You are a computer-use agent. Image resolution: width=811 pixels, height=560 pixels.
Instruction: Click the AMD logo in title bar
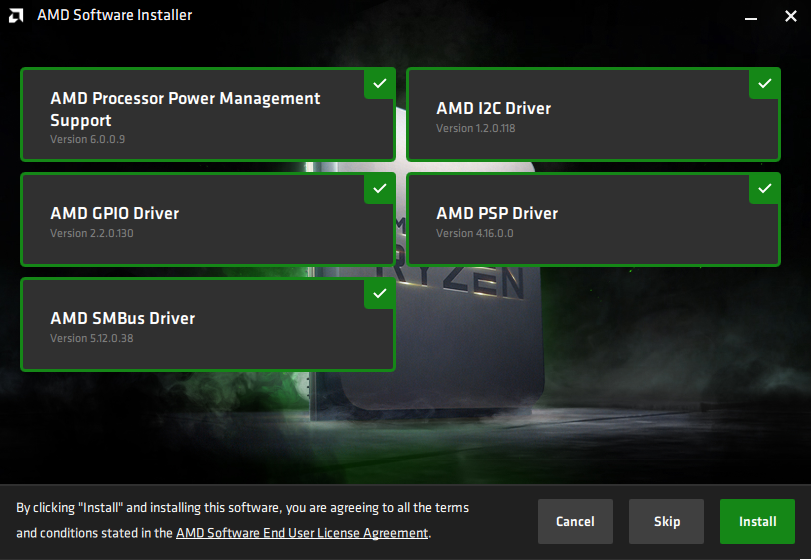[x=16, y=16]
